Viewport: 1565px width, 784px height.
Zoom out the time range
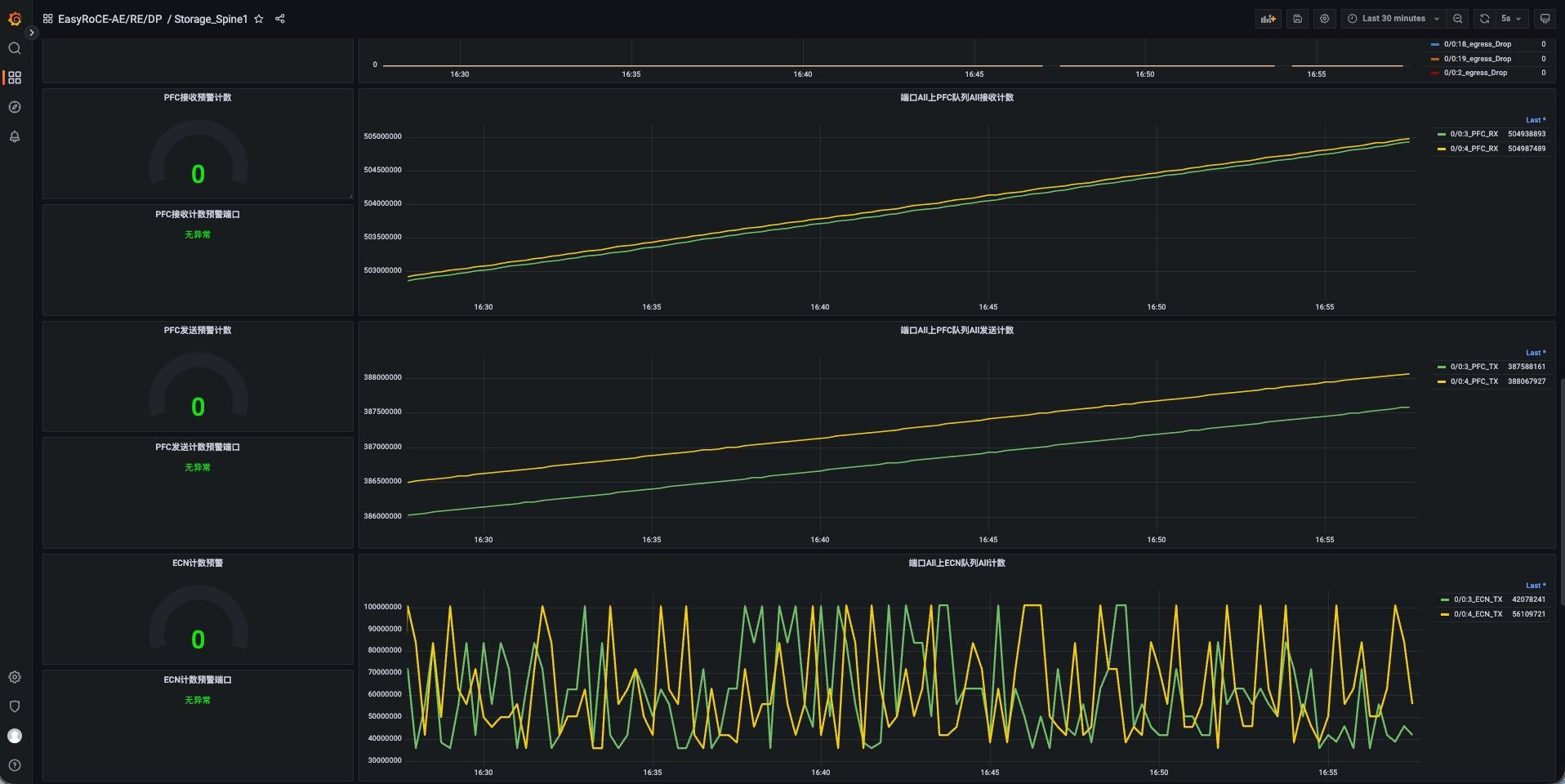point(1458,19)
